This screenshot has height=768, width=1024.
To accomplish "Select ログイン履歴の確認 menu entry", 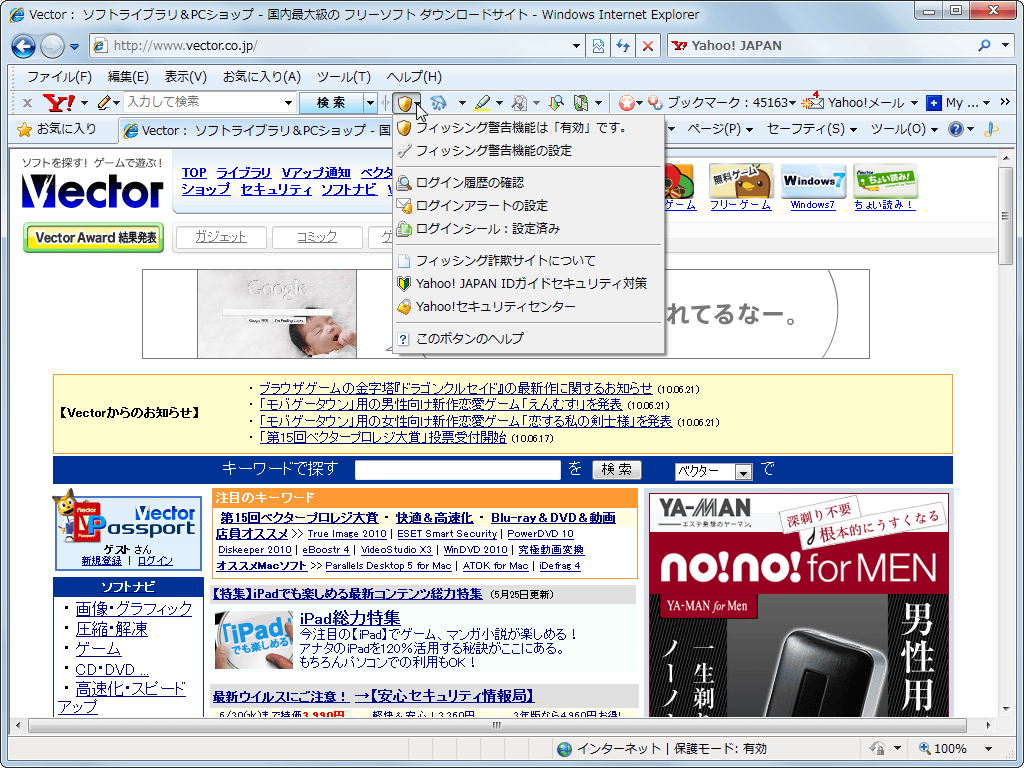I will point(528,183).
